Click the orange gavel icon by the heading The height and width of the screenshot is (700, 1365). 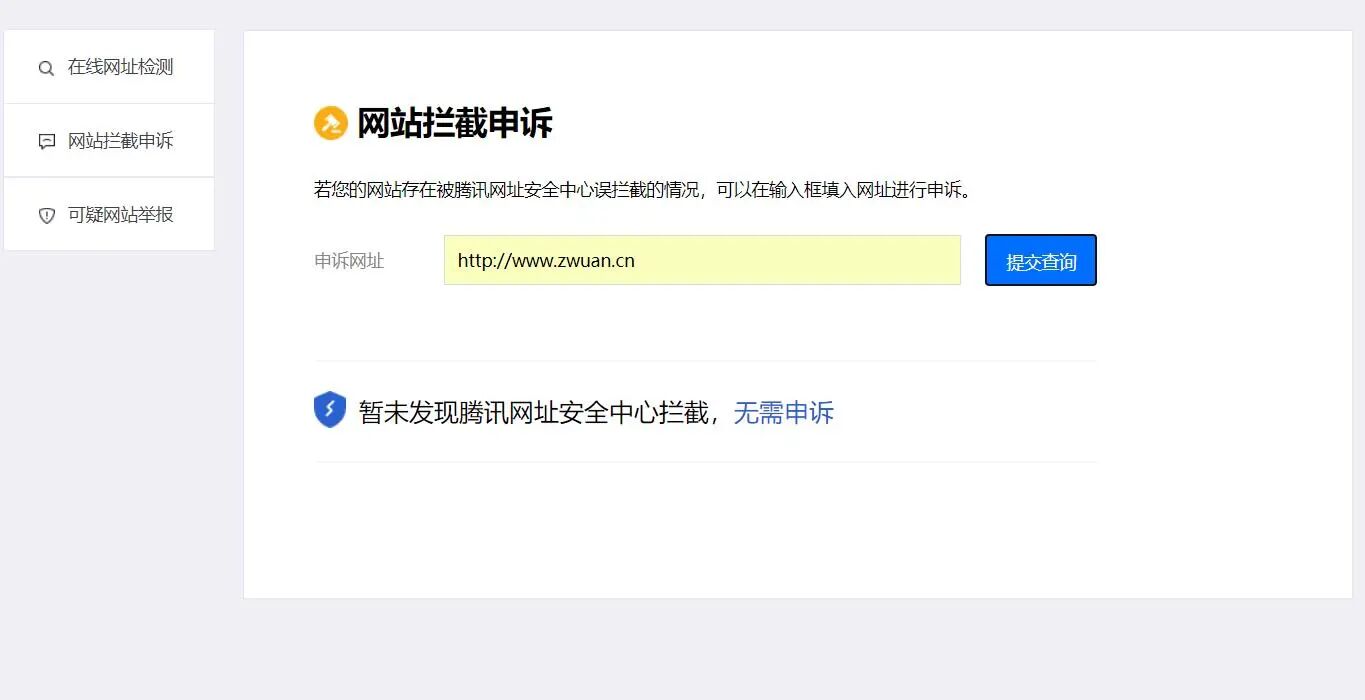[330, 123]
